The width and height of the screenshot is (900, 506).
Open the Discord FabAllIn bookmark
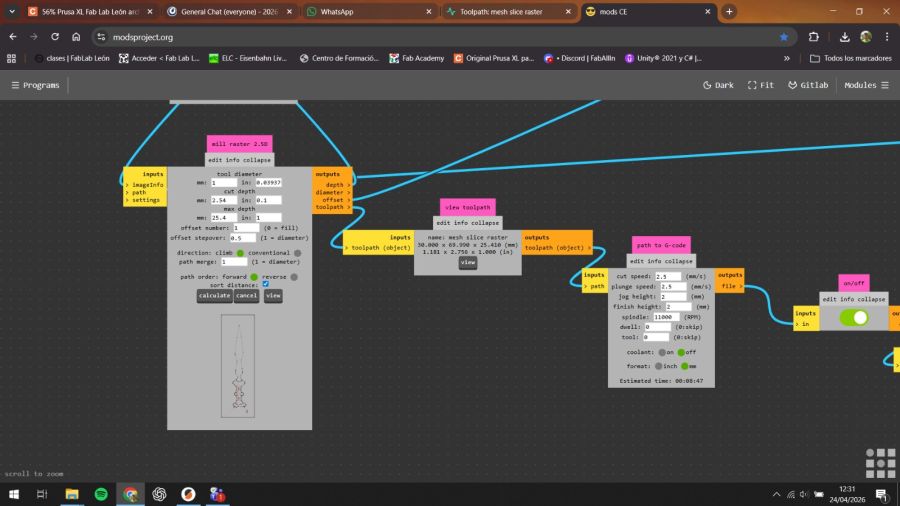click(580, 58)
